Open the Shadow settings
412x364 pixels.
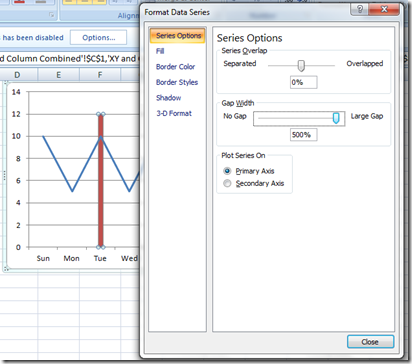pyautogui.click(x=169, y=98)
